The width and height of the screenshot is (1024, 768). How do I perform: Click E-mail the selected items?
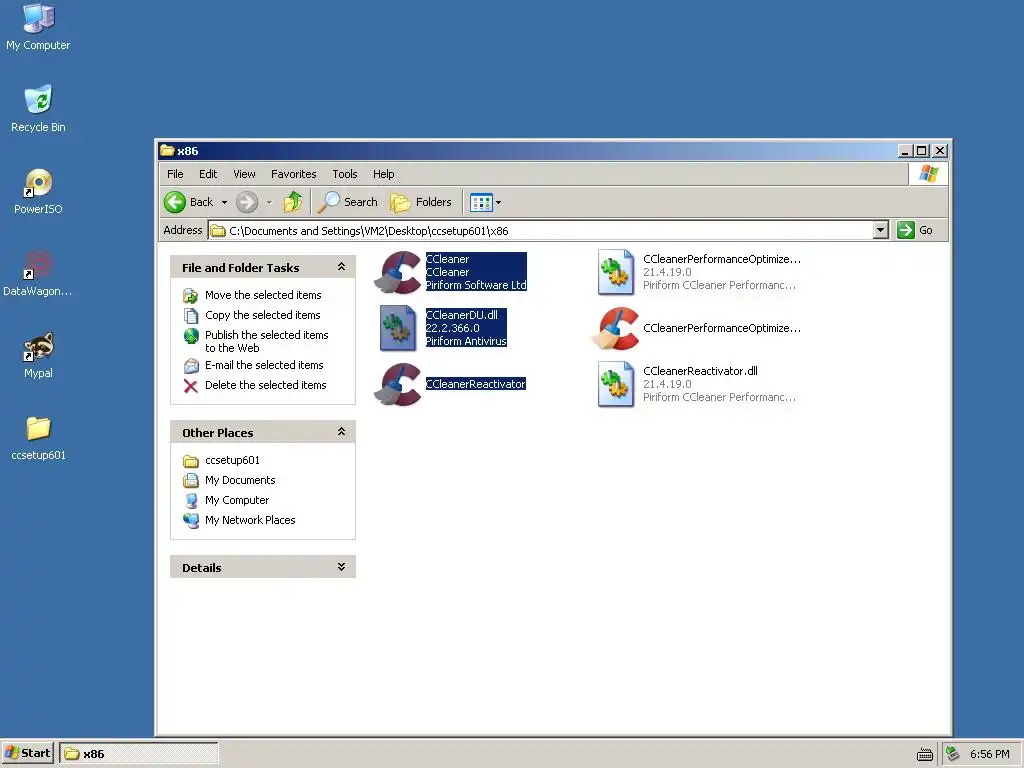point(264,365)
